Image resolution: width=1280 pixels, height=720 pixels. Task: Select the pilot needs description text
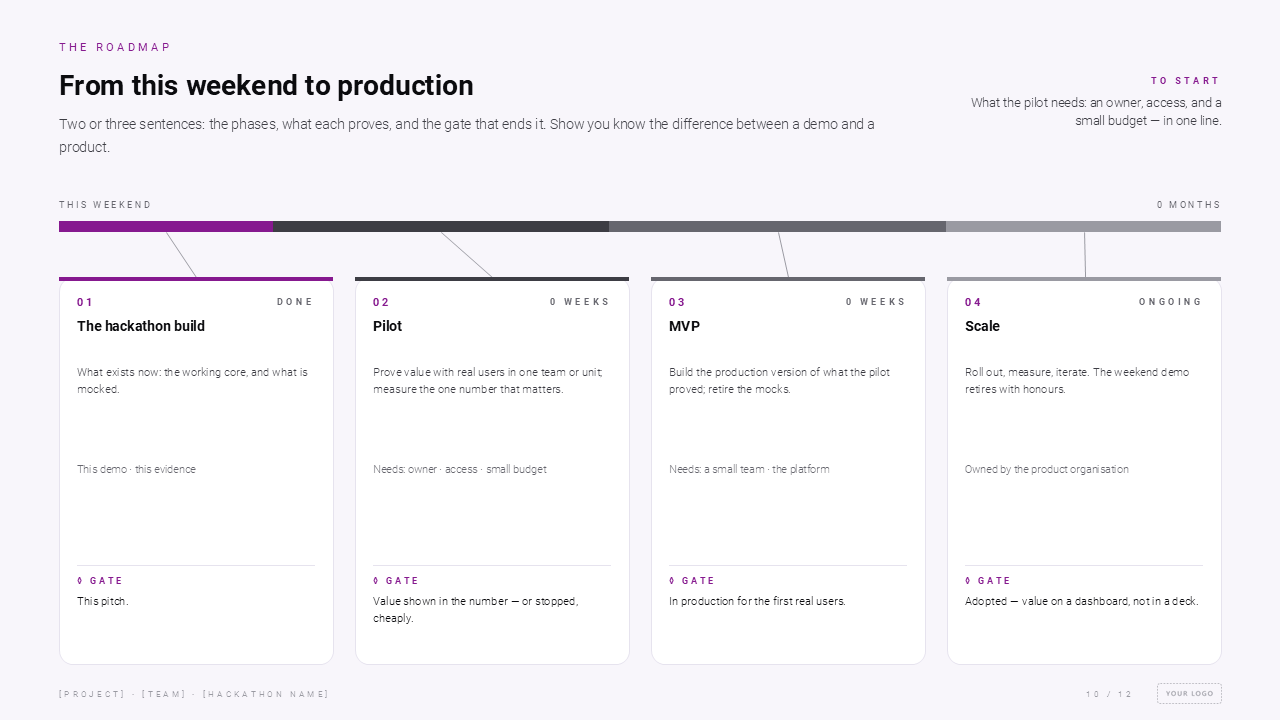(1096, 111)
